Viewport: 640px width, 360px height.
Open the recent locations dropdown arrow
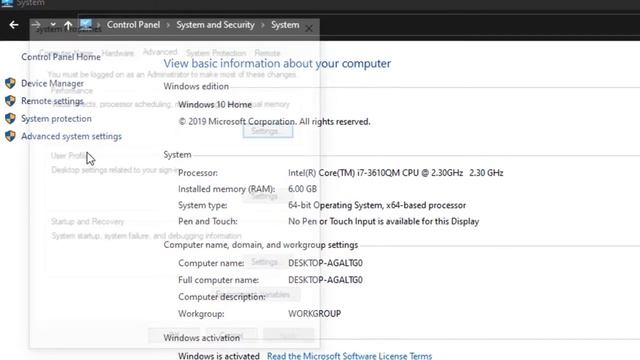tap(53, 25)
